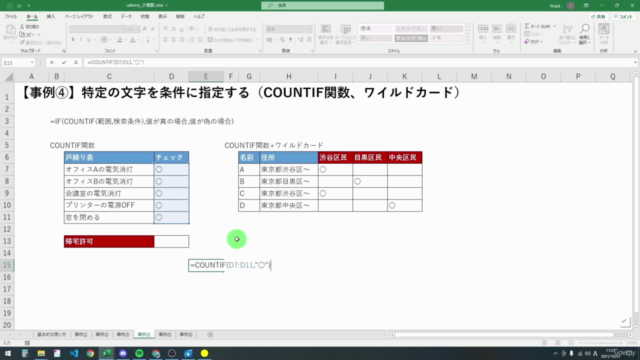Open Sort and Filter menu
Image resolution: width=640 pixels, height=360 pixels.
(x=567, y=34)
